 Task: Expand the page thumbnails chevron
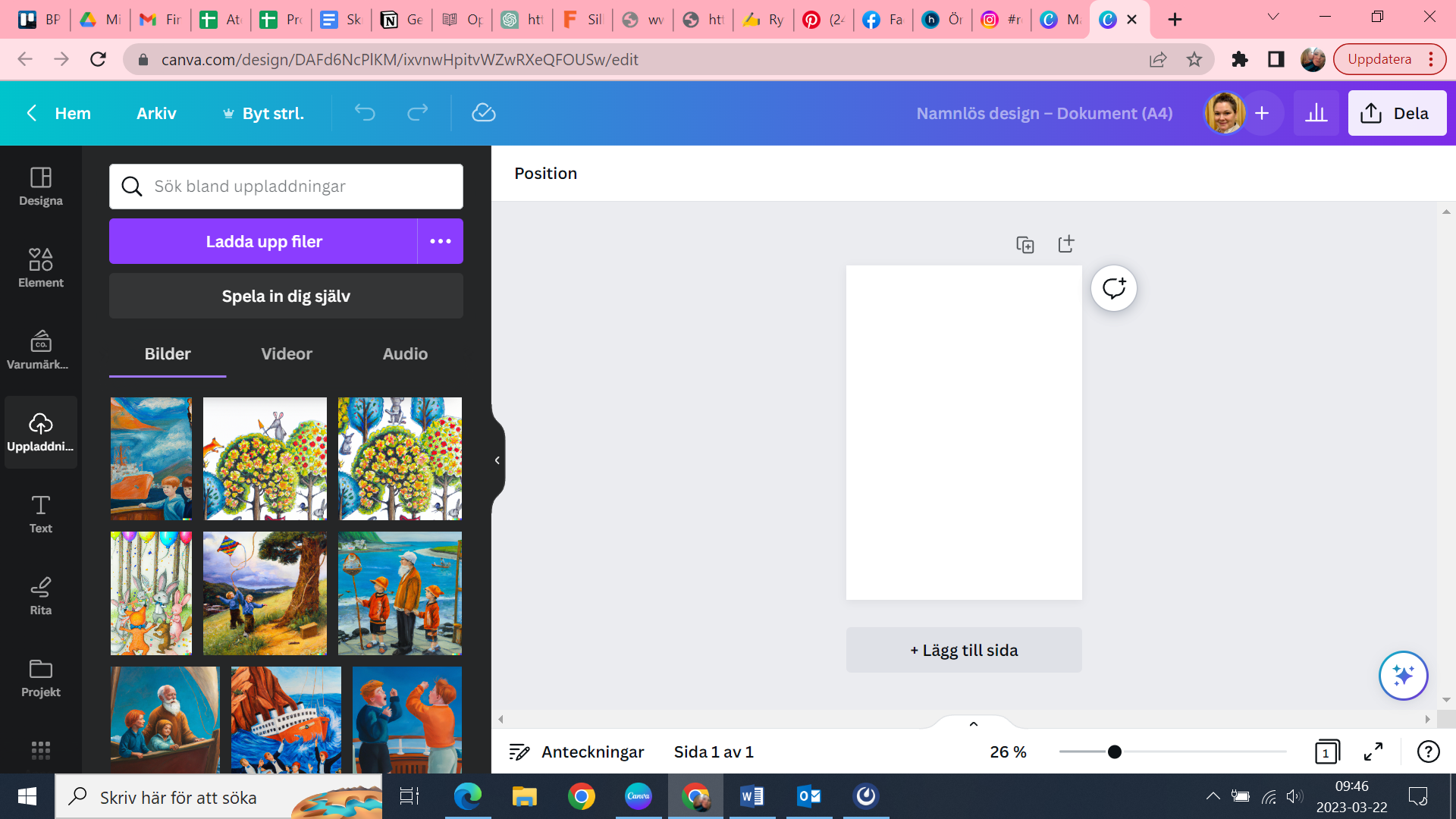coord(974,723)
